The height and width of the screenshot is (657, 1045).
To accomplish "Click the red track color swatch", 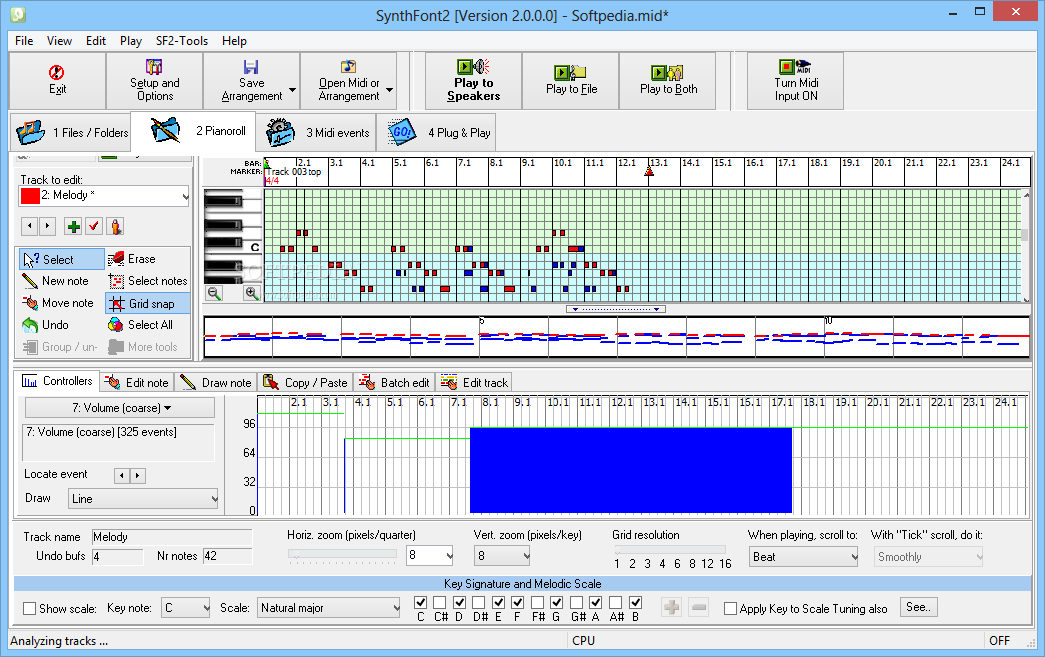I will tap(30, 196).
